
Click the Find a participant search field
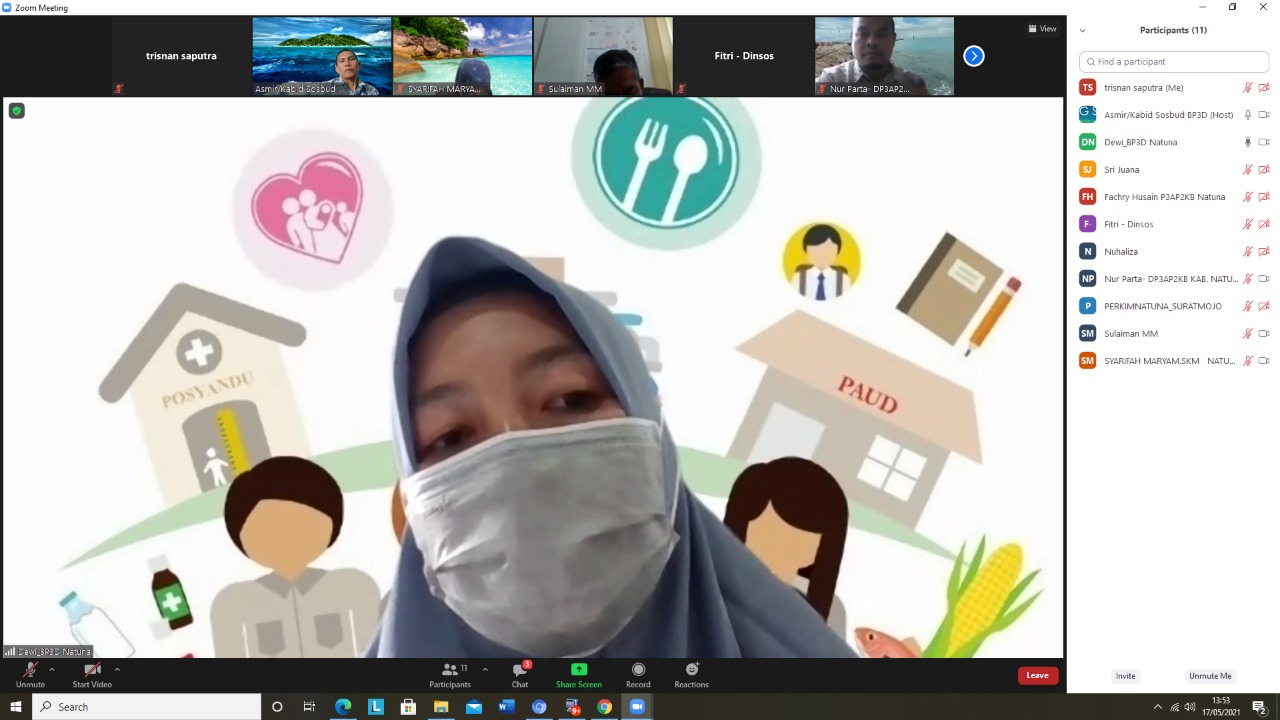point(1173,62)
